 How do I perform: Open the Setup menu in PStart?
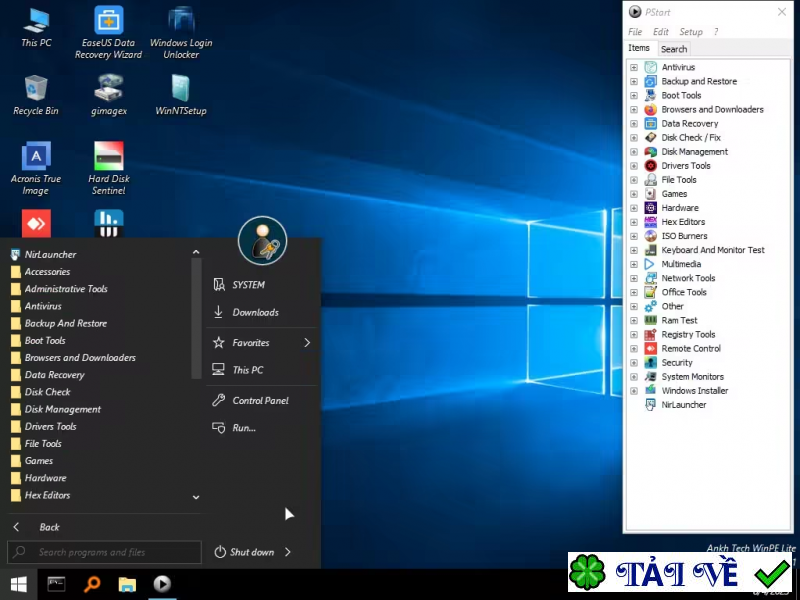tap(691, 32)
